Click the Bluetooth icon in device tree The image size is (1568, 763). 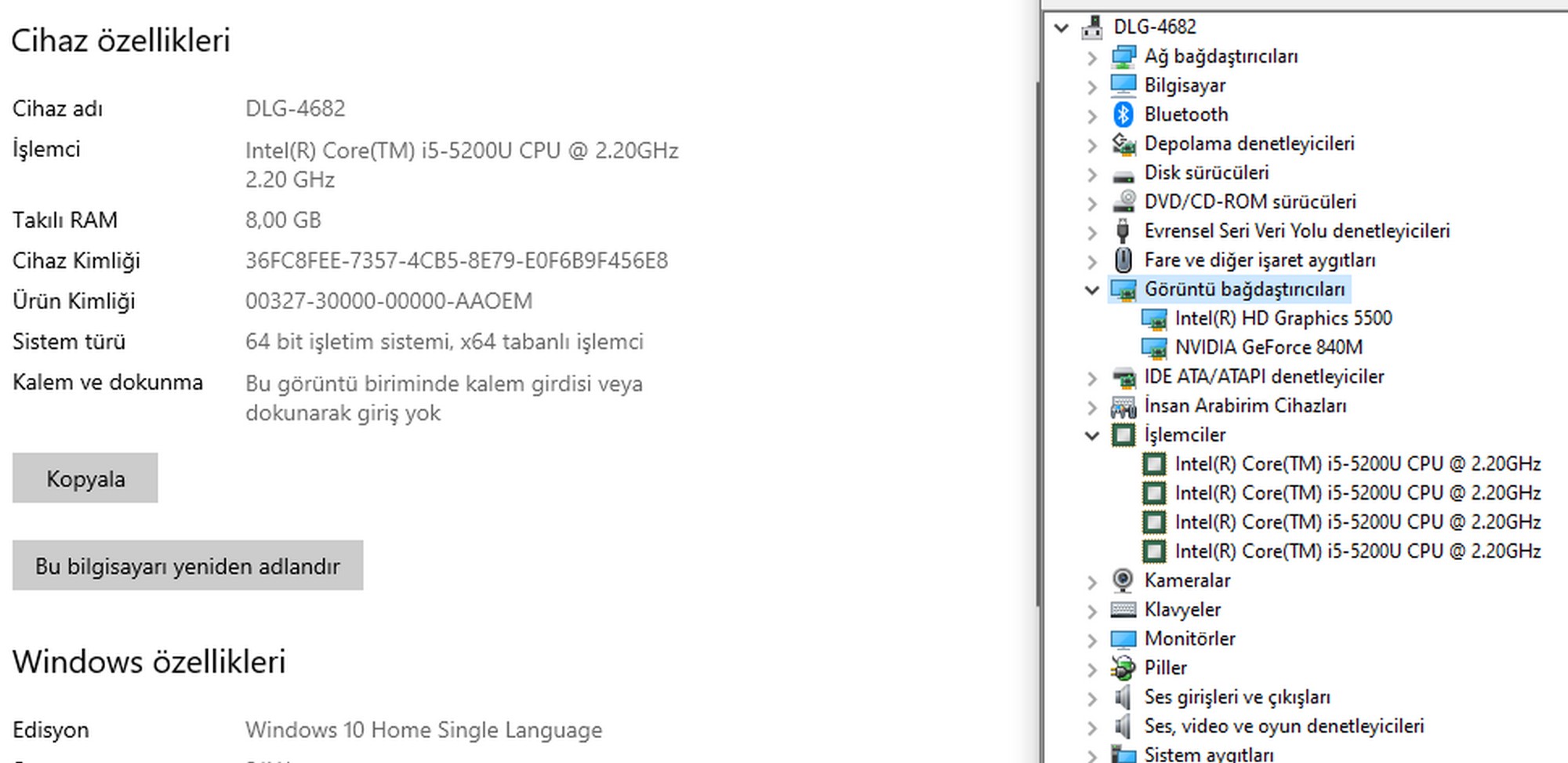pyautogui.click(x=1123, y=114)
